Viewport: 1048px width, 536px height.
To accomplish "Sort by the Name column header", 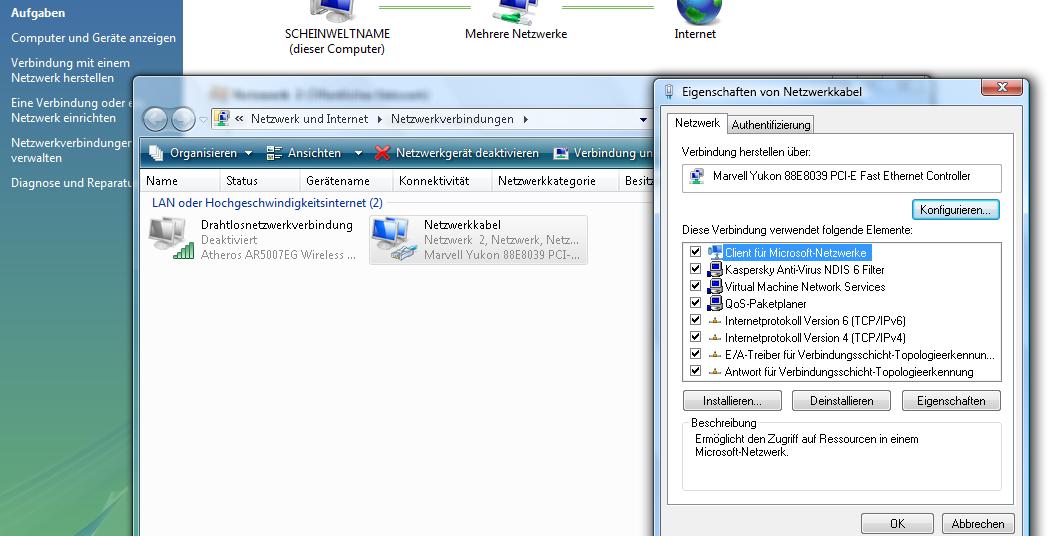I will 180,180.
